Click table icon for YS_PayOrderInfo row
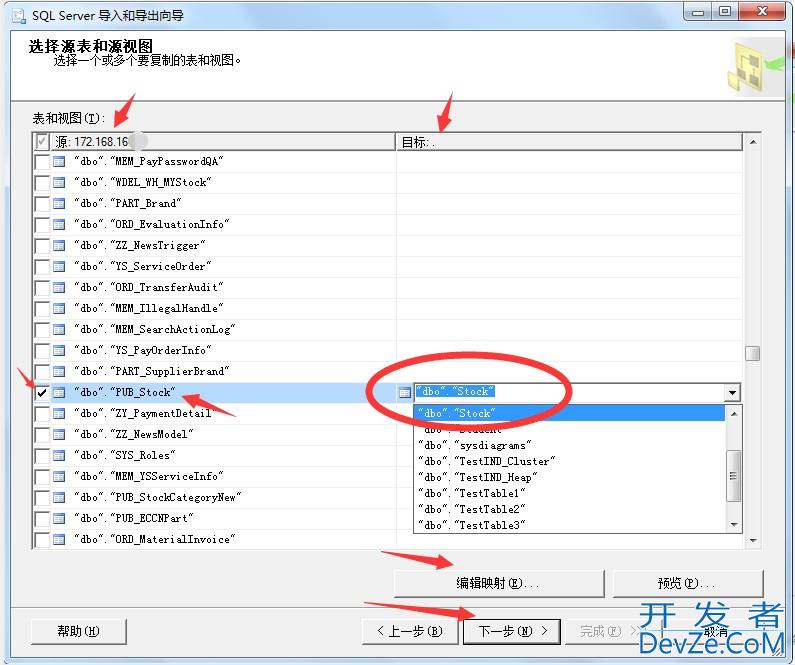 coord(59,351)
